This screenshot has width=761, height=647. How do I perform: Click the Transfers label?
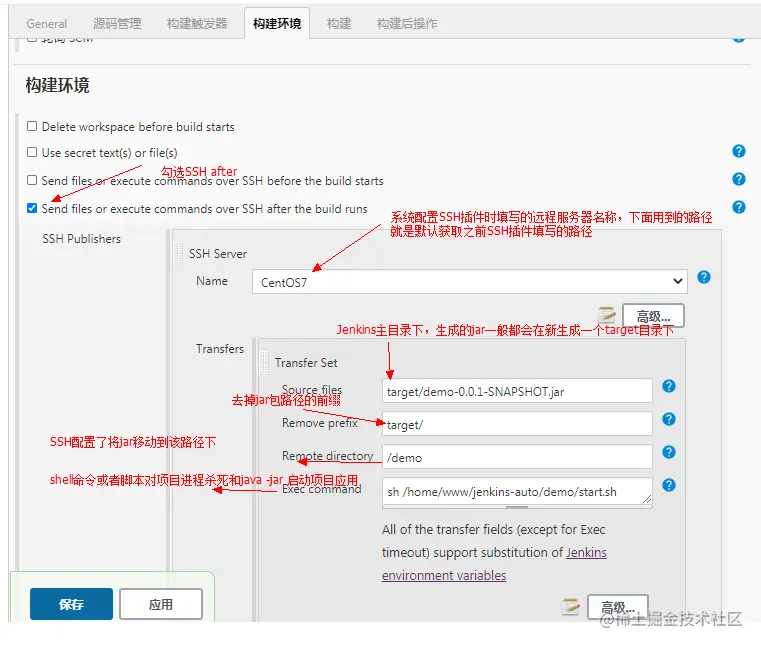[220, 349]
